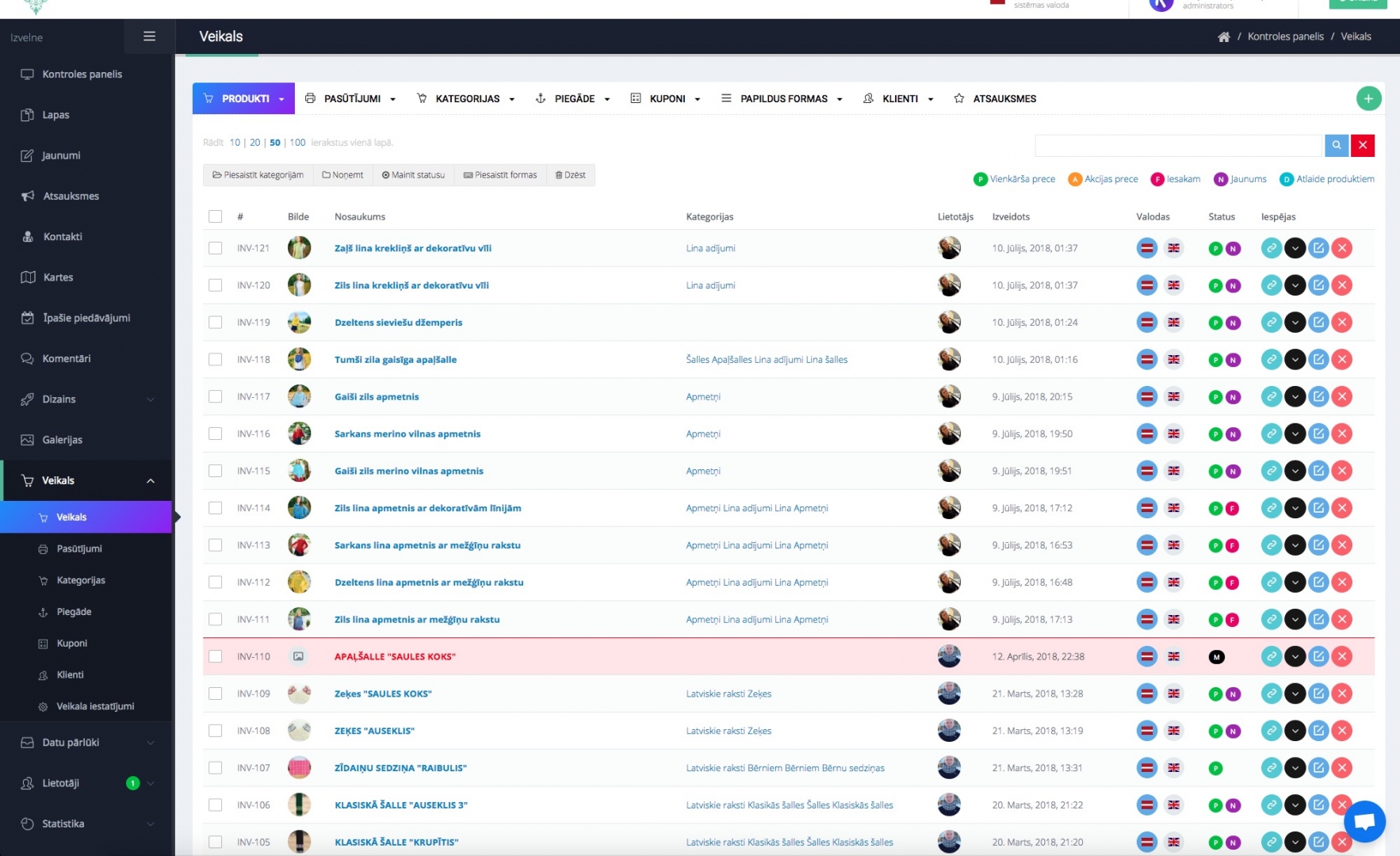Toggle the sidebar hamburger menu
Image resolution: width=1400 pixels, height=856 pixels.
click(149, 36)
